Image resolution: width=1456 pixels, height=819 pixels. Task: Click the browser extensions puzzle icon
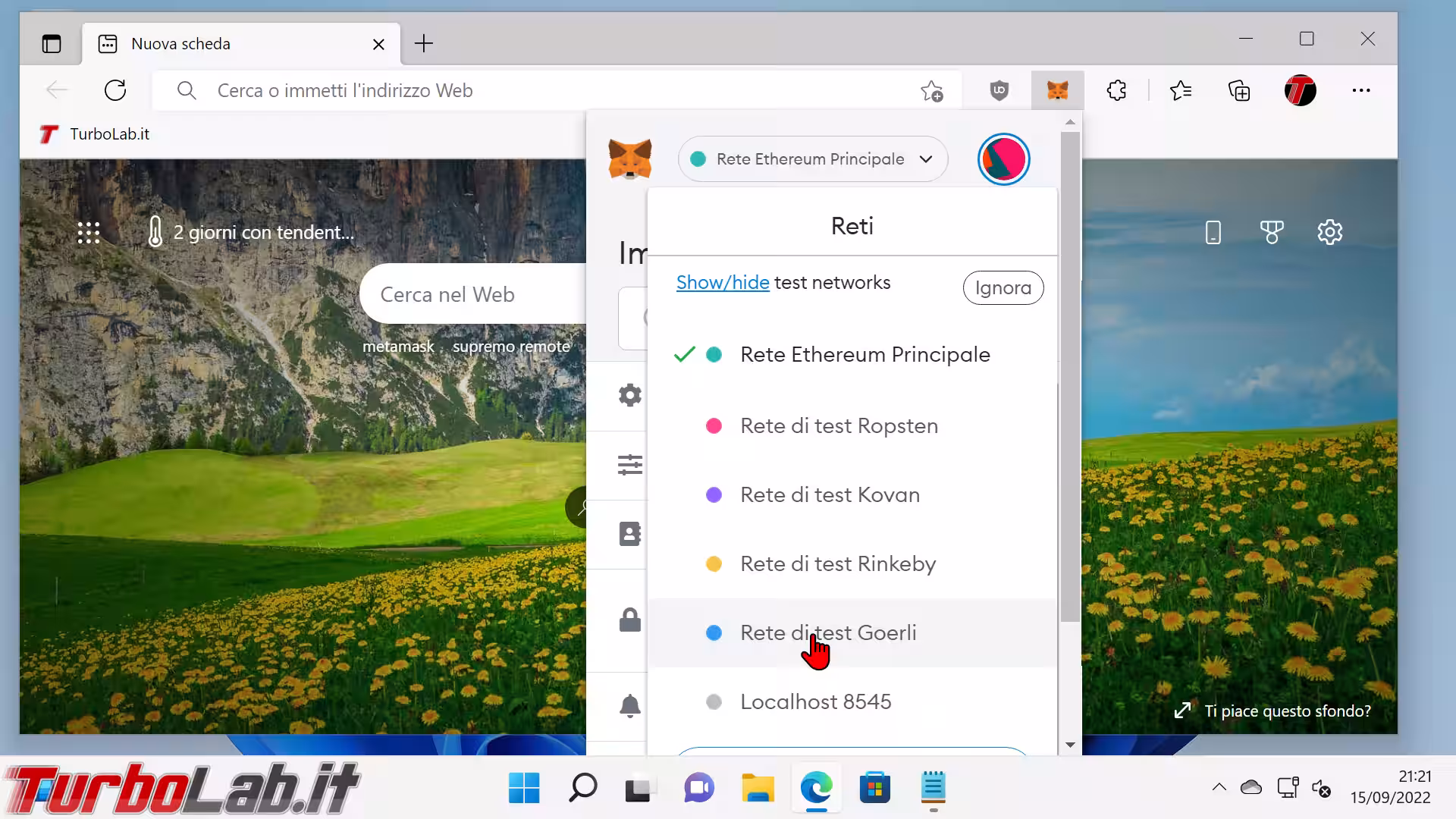click(1116, 91)
